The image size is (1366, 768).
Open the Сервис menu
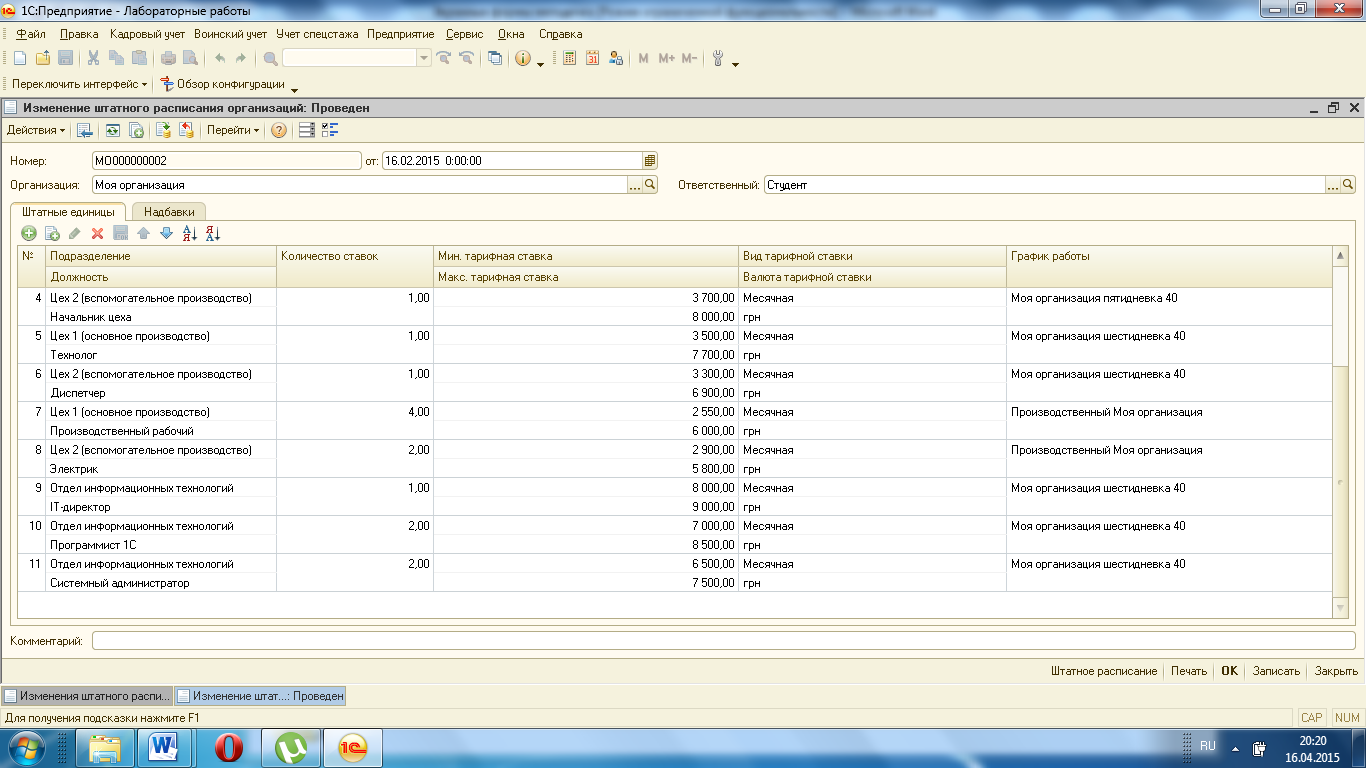pyautogui.click(x=464, y=34)
